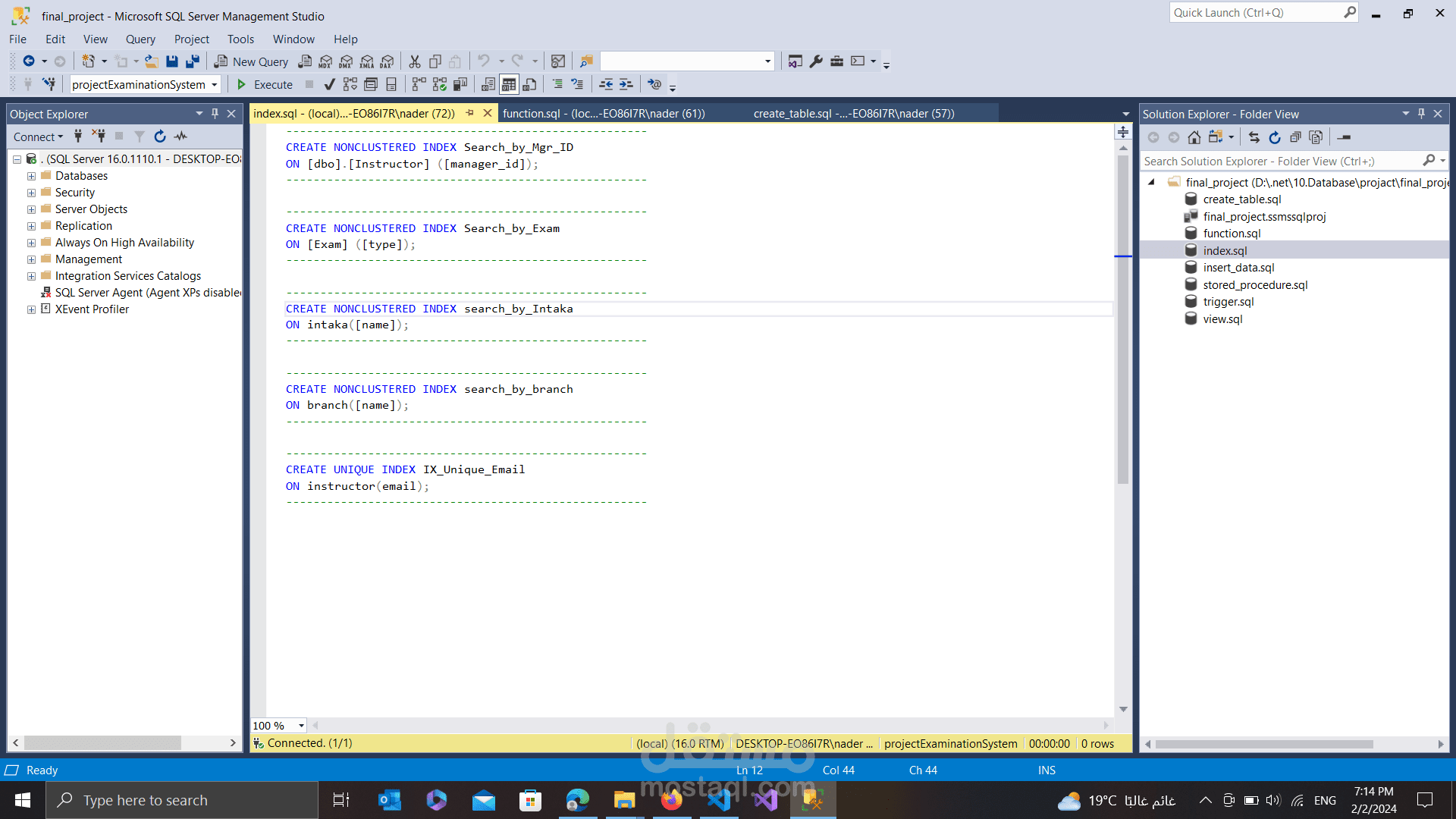The image size is (1456, 819).
Task: Open a New Query window
Action: click(x=251, y=61)
